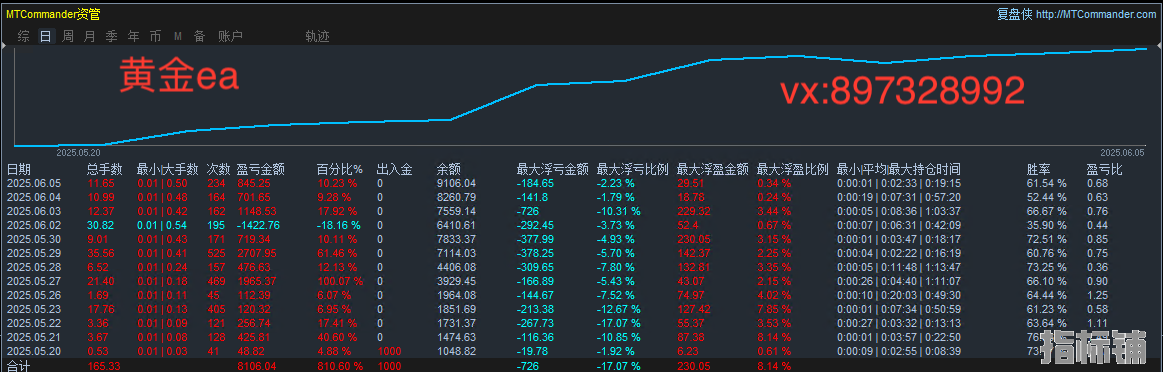The image size is (1163, 372).
Task: Click the left edge collapse arrow
Action: tap(4, 46)
